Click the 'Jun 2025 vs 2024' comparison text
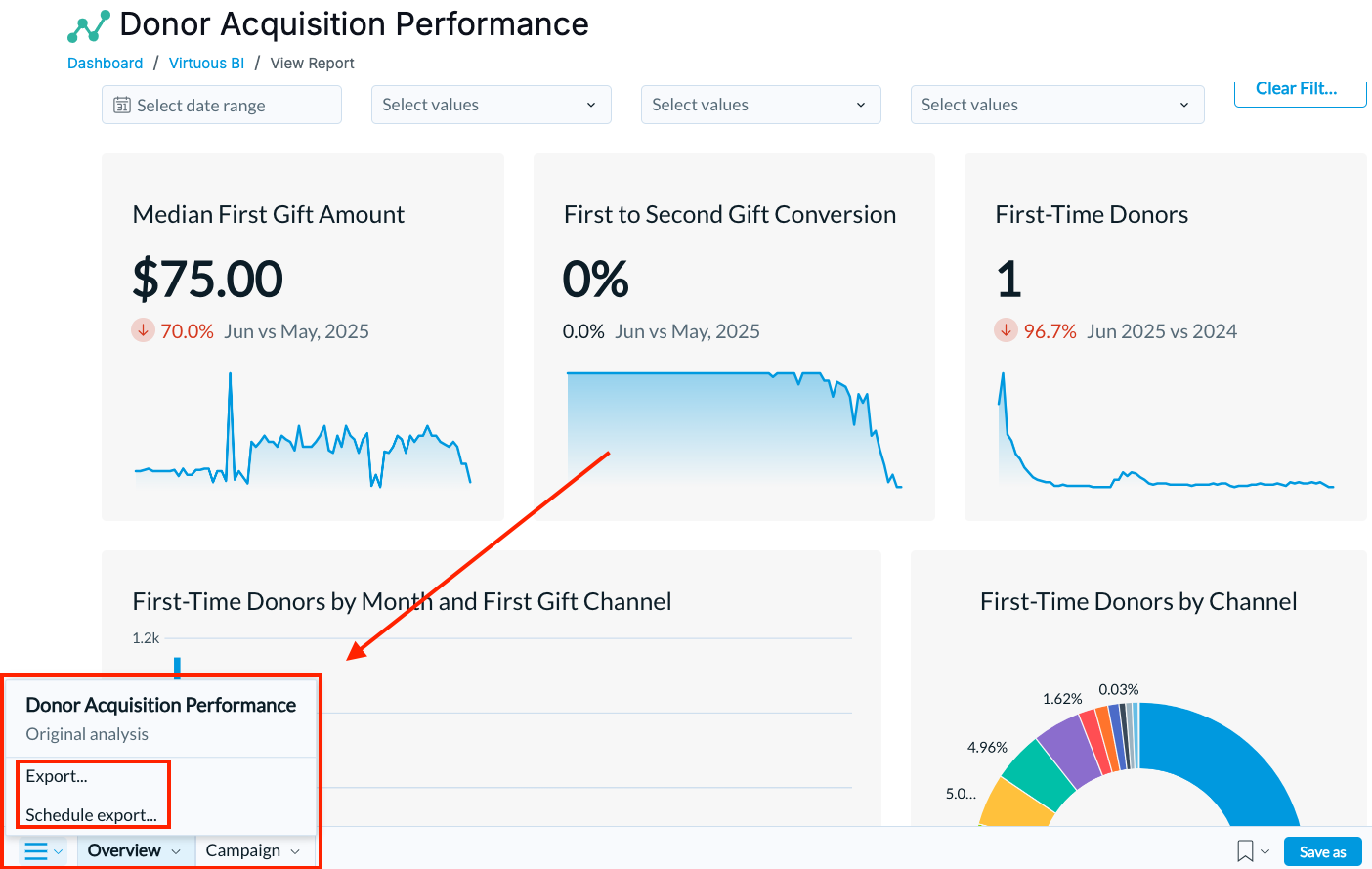 pos(1161,331)
